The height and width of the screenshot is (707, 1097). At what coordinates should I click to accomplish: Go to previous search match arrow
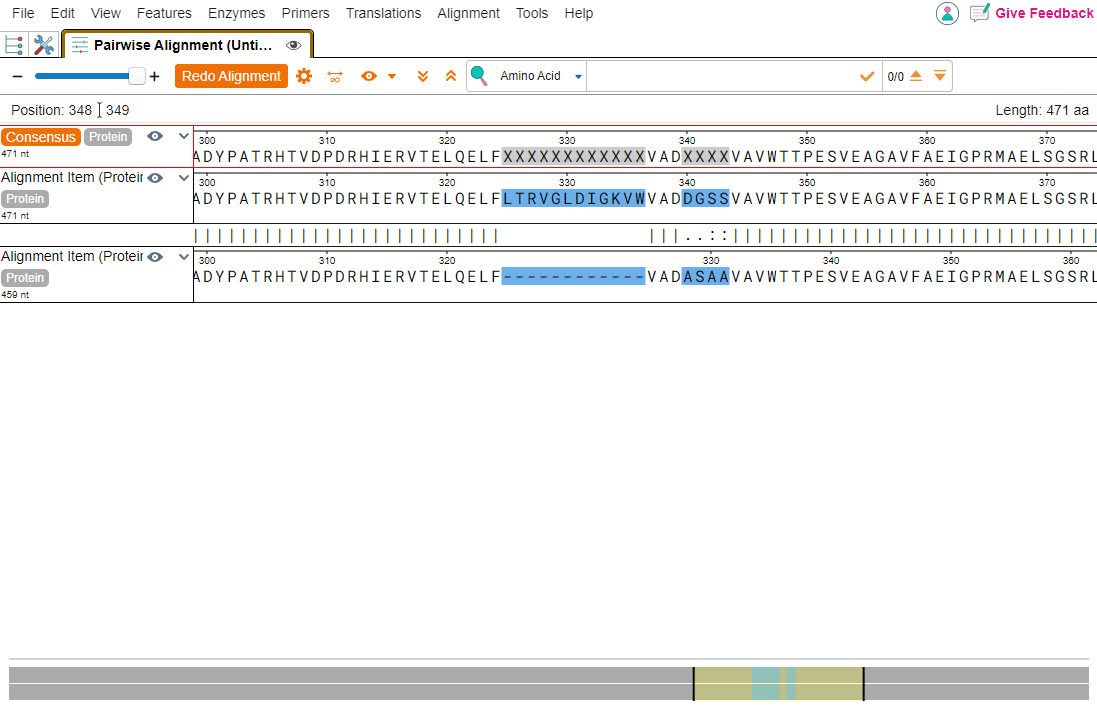tap(916, 76)
